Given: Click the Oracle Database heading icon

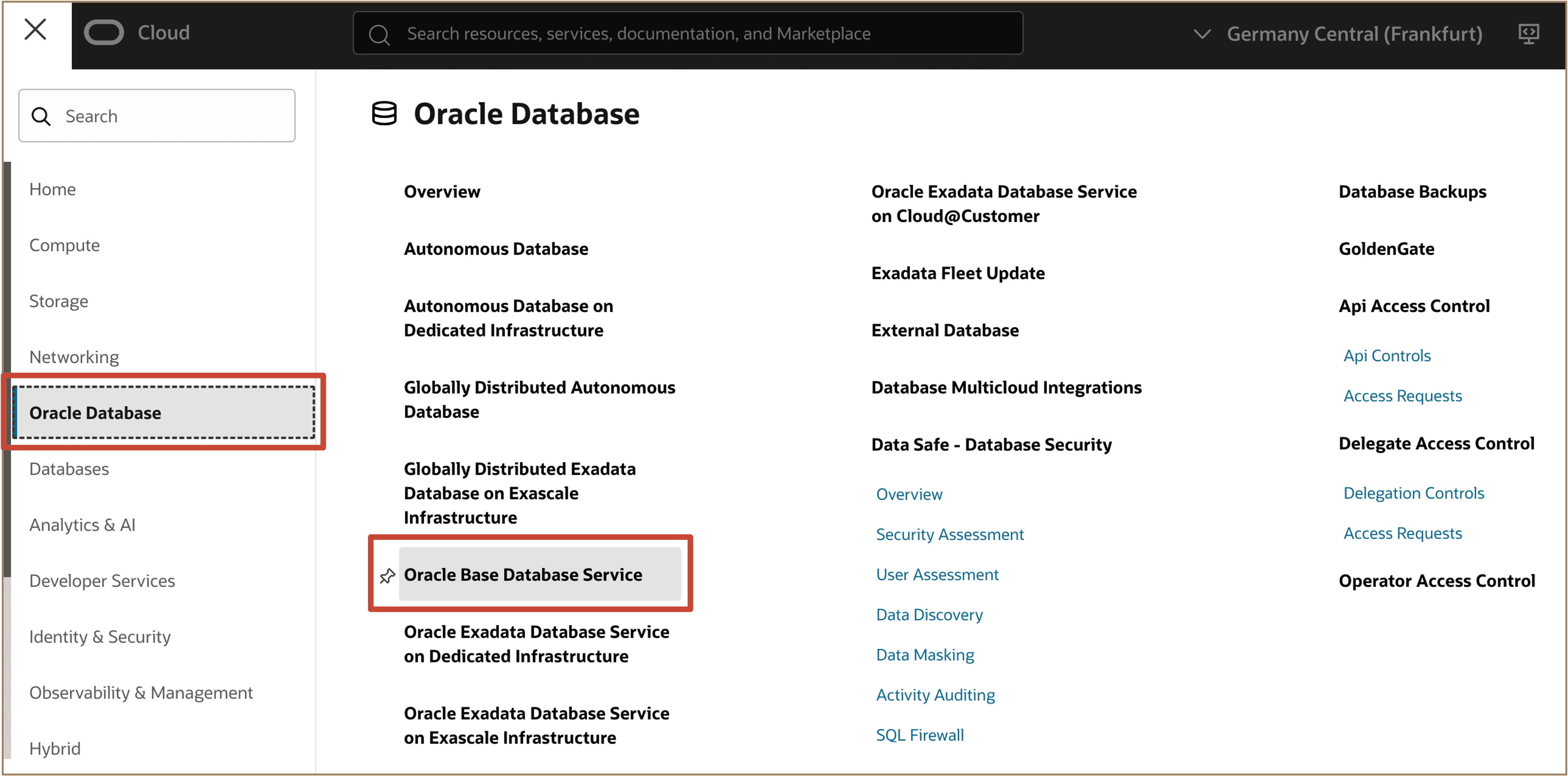Looking at the screenshot, I should click(384, 114).
